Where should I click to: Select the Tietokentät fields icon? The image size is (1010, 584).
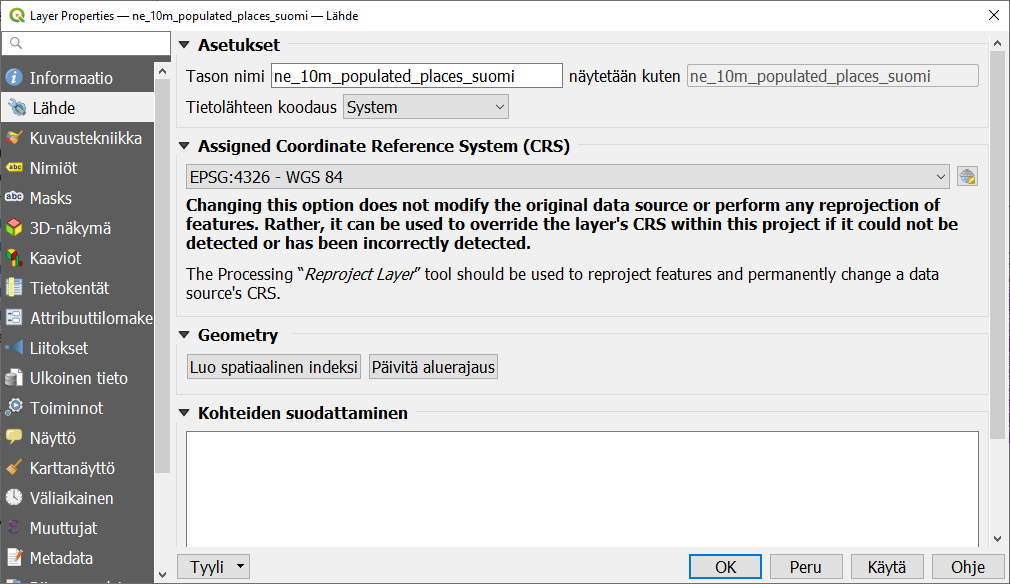[x=14, y=288]
